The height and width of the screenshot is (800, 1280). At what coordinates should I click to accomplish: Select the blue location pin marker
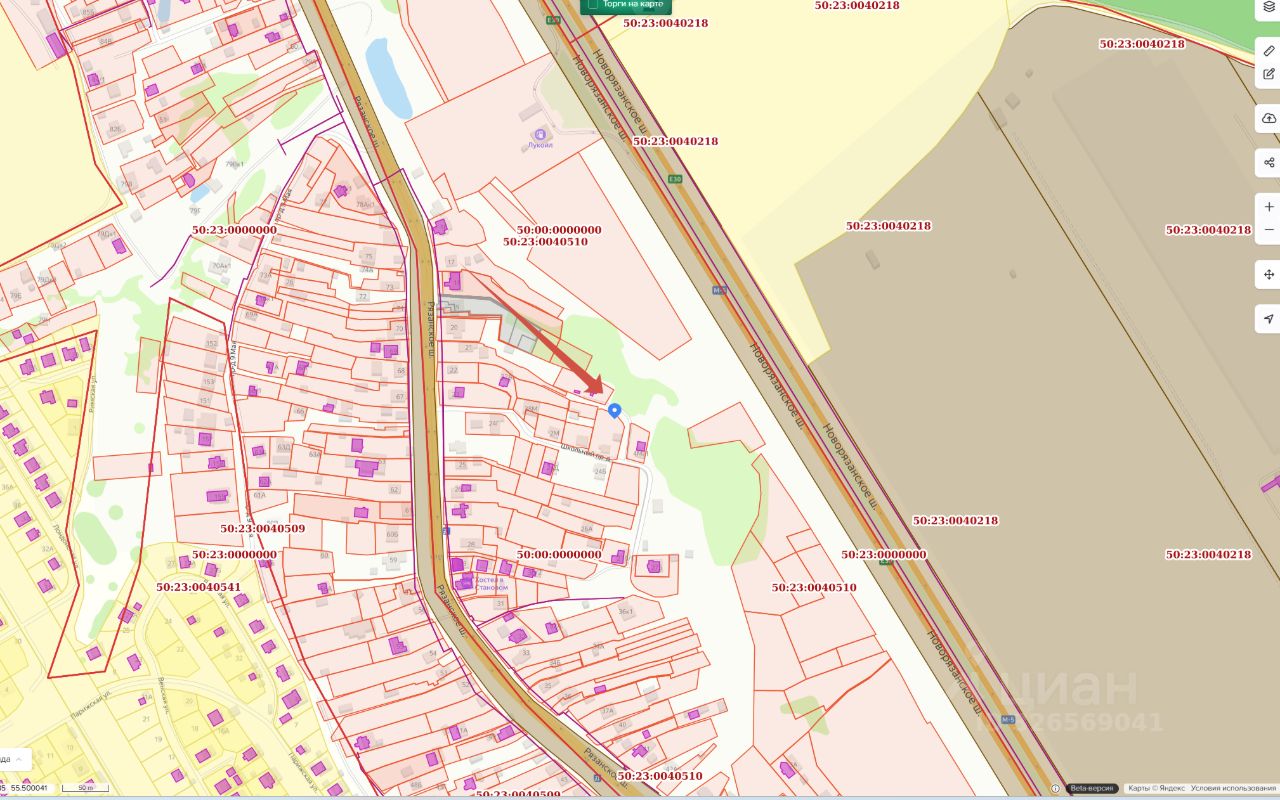coord(615,410)
